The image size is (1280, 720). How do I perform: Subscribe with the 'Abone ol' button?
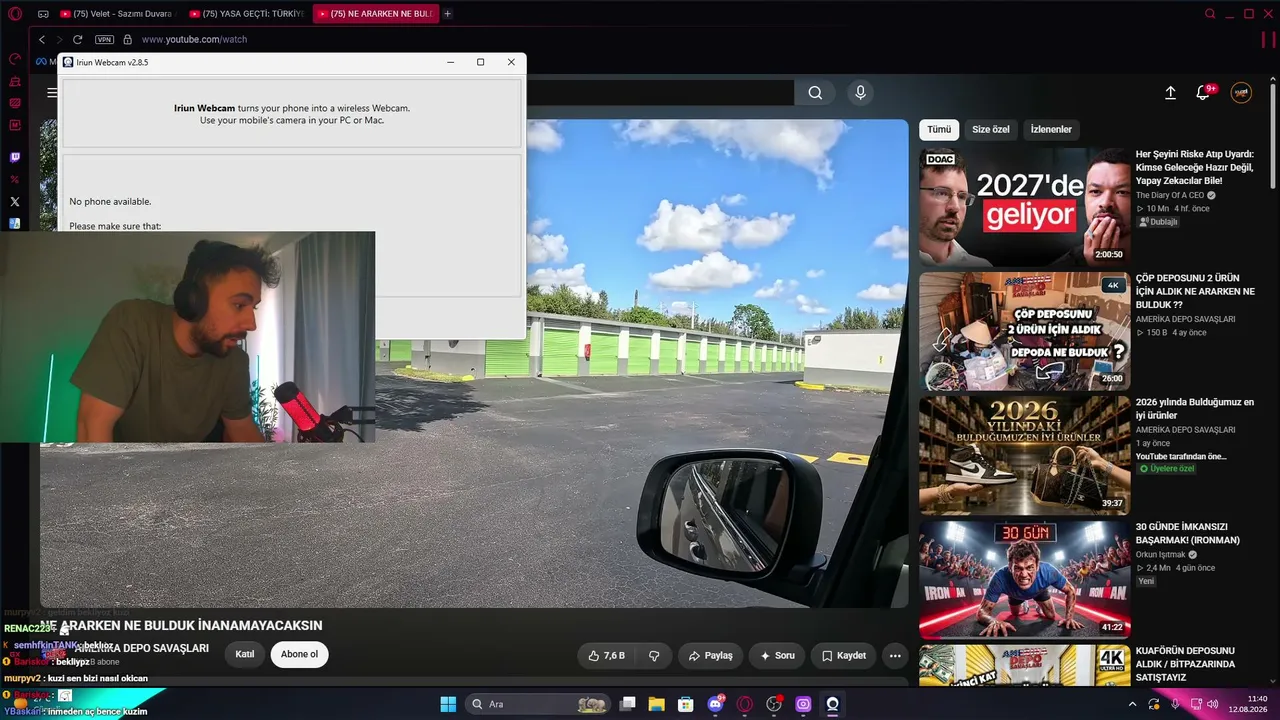coord(299,655)
